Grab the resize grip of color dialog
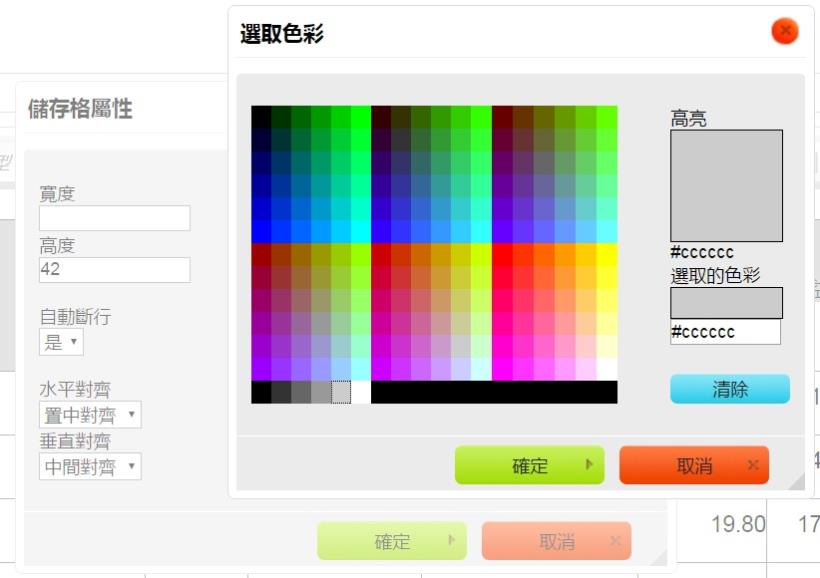 [797, 481]
